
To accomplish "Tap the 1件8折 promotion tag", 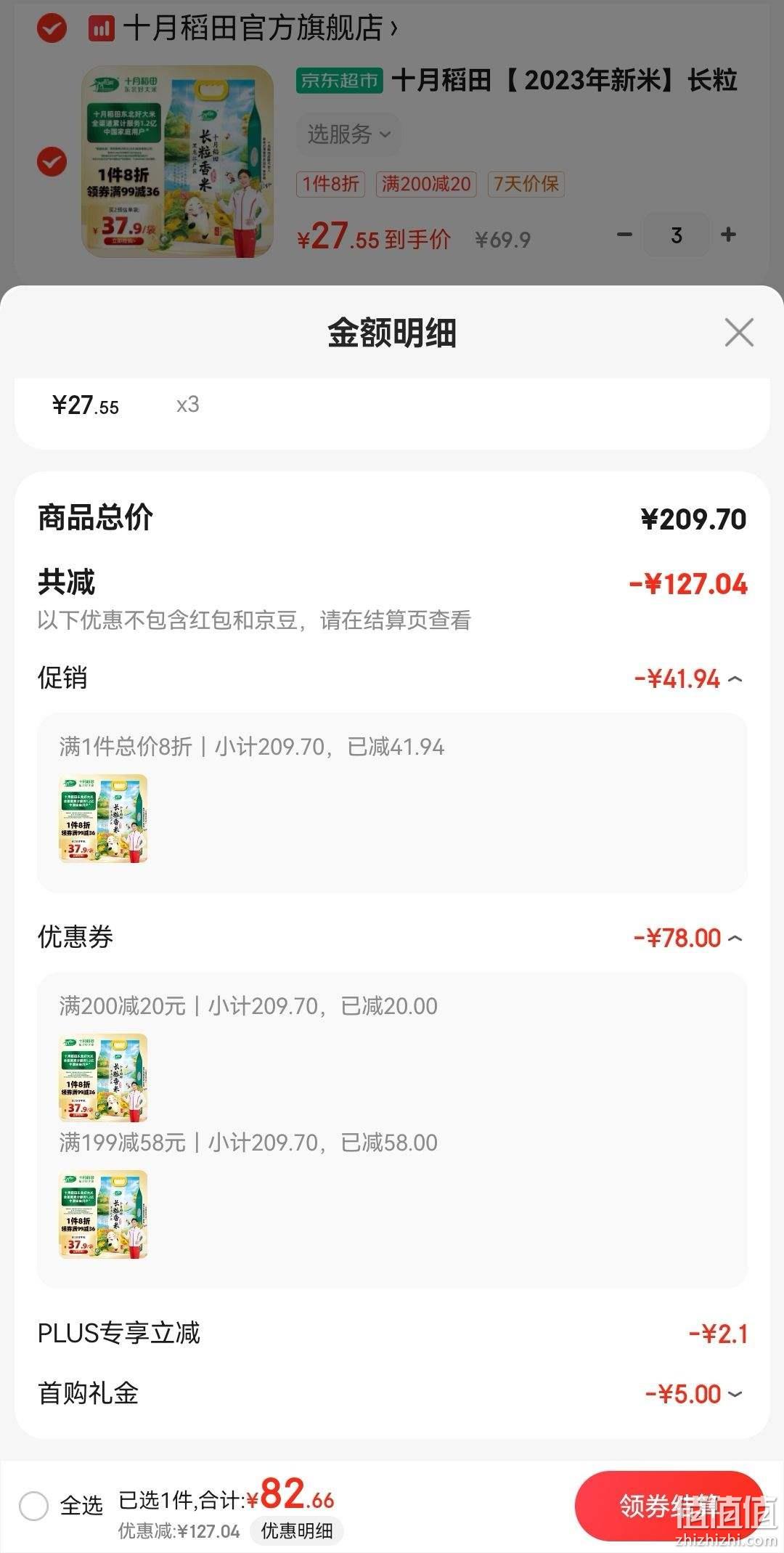I will click(x=330, y=184).
